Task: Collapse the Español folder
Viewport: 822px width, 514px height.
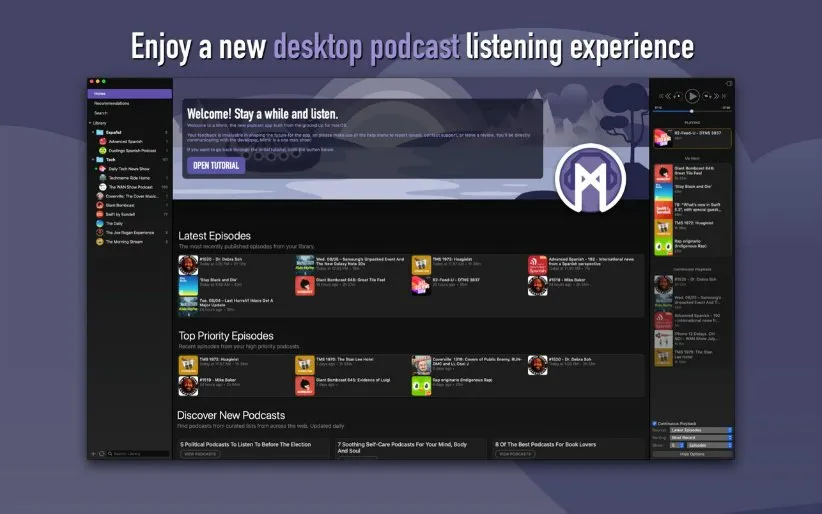Action: 93,132
